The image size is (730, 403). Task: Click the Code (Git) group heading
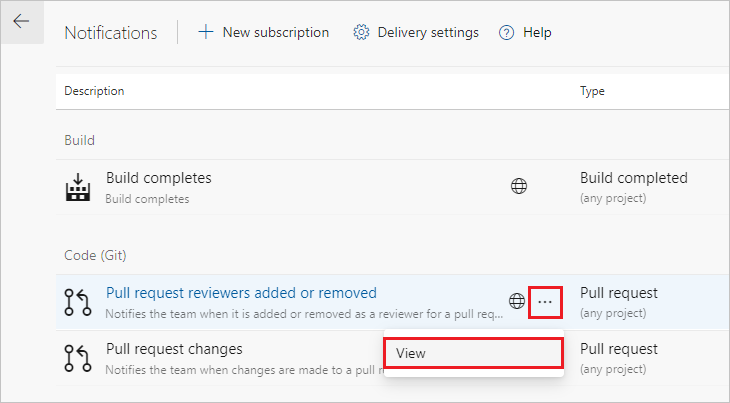click(95, 255)
